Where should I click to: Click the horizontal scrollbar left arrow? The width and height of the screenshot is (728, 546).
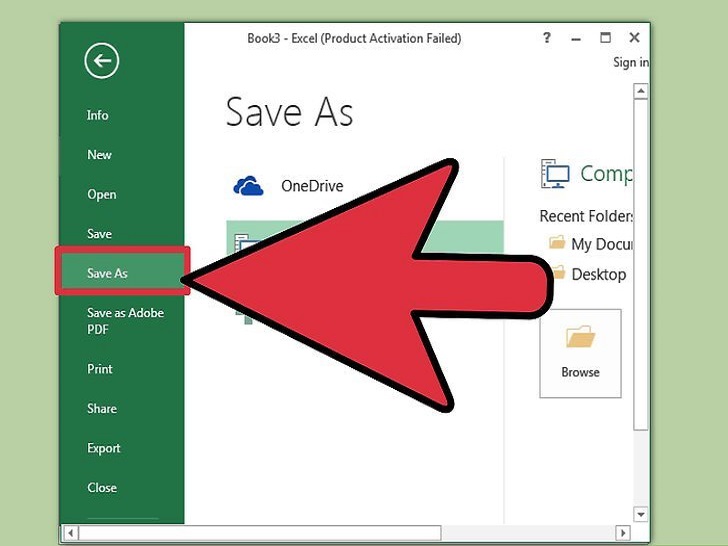pyautogui.click(x=71, y=533)
